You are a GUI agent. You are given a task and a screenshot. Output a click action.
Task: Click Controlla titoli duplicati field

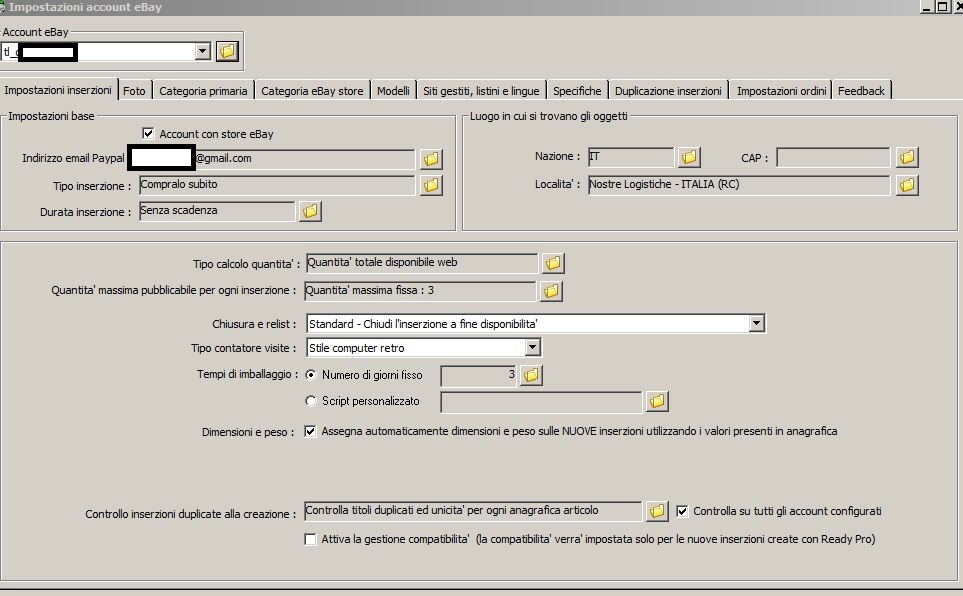click(473, 511)
